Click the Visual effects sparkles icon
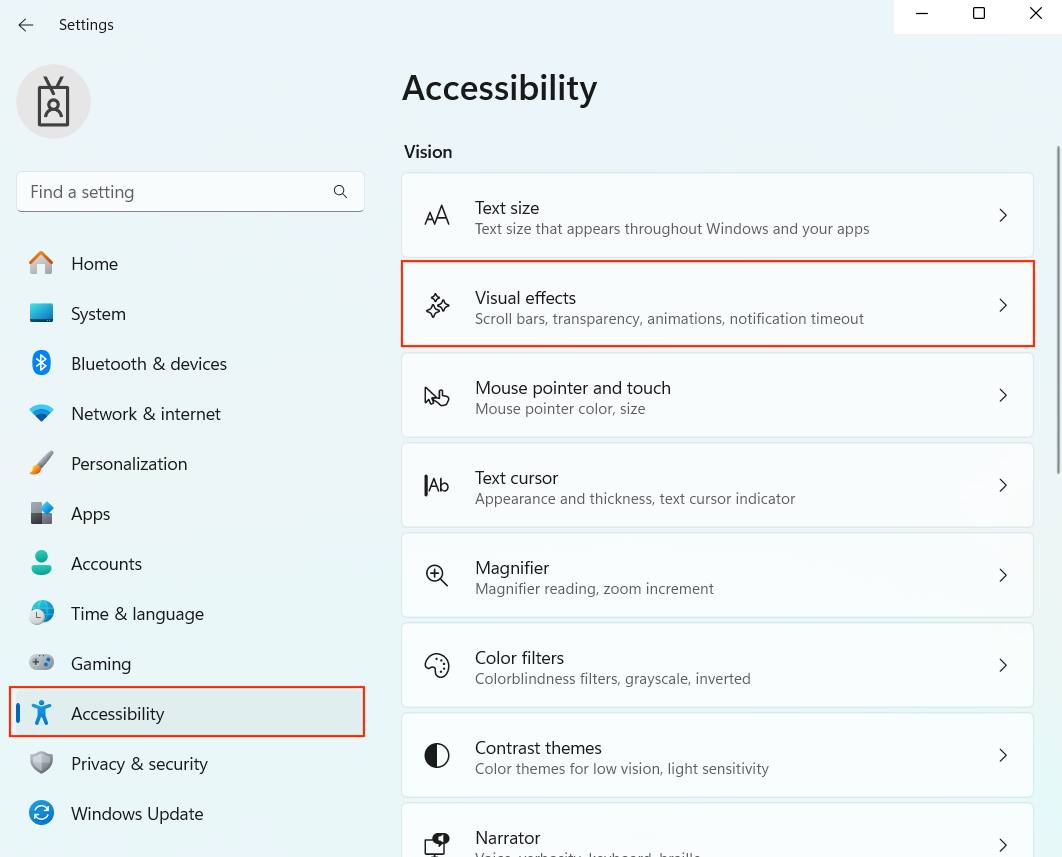This screenshot has height=857, width=1062. 437,306
